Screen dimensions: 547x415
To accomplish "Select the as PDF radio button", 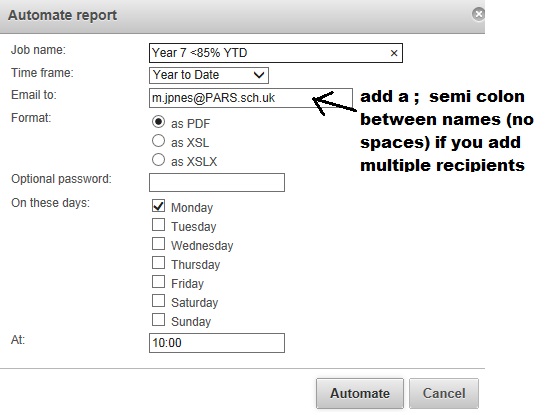I will [158, 122].
